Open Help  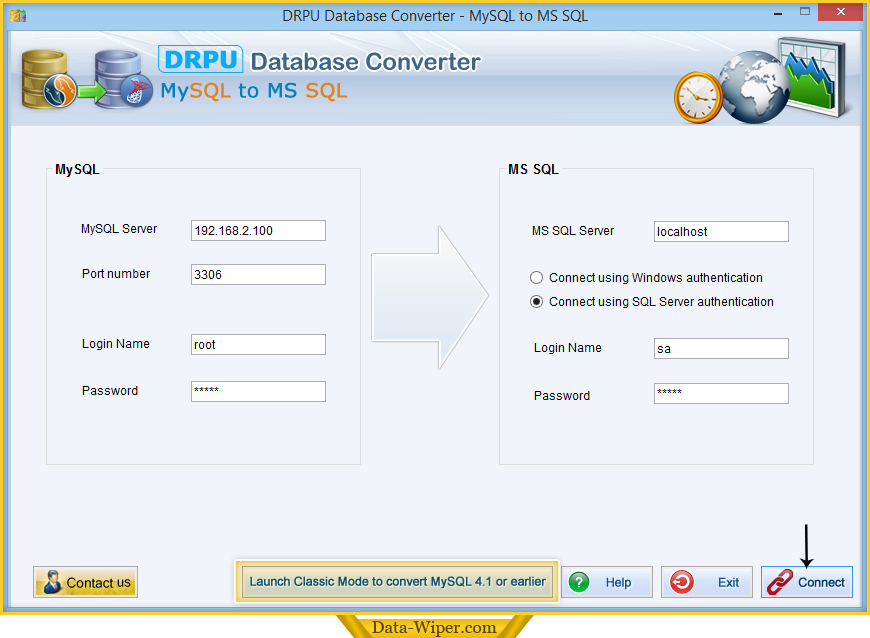pos(607,582)
